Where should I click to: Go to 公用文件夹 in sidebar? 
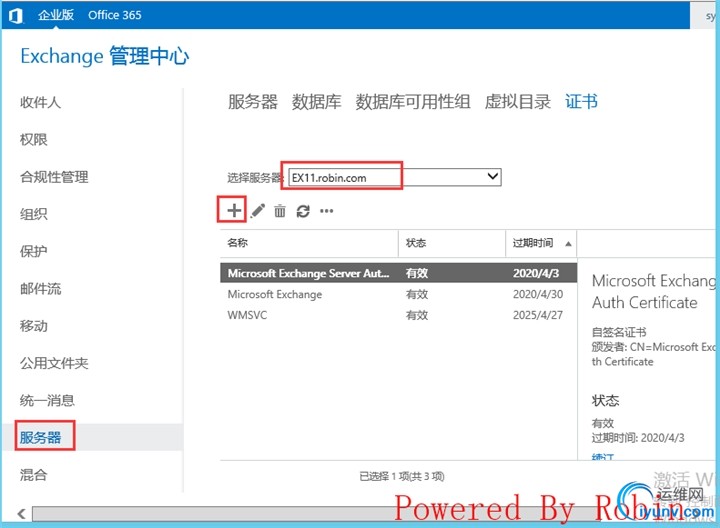[54, 363]
